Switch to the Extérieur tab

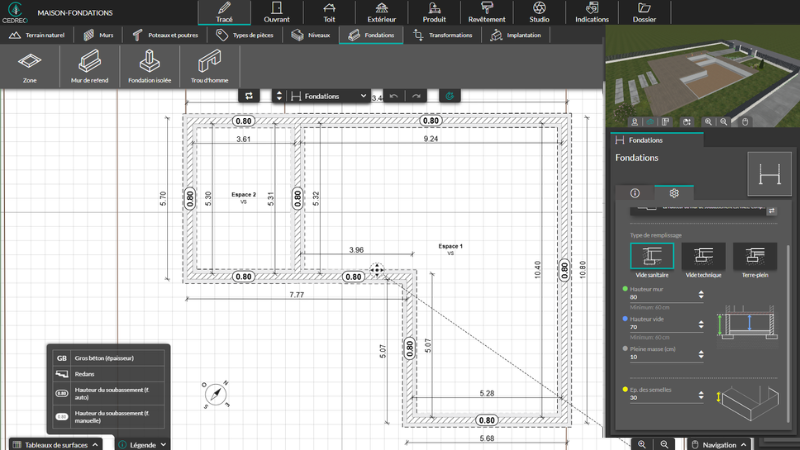click(382, 12)
